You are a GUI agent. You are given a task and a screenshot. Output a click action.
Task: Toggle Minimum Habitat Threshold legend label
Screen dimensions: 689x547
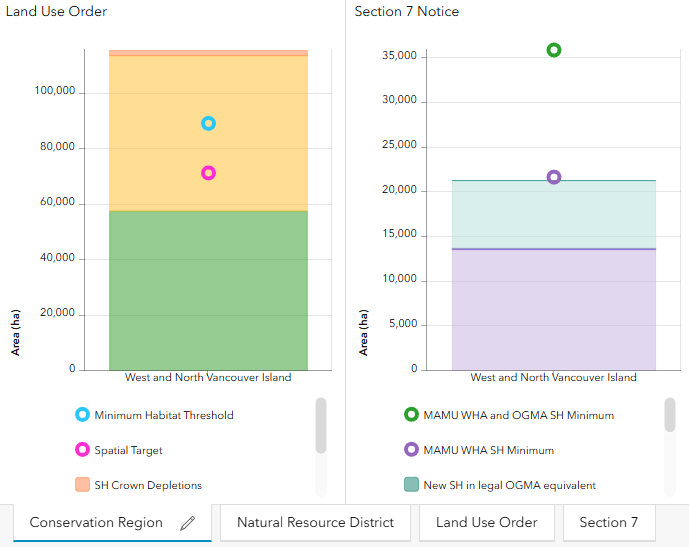click(164, 415)
